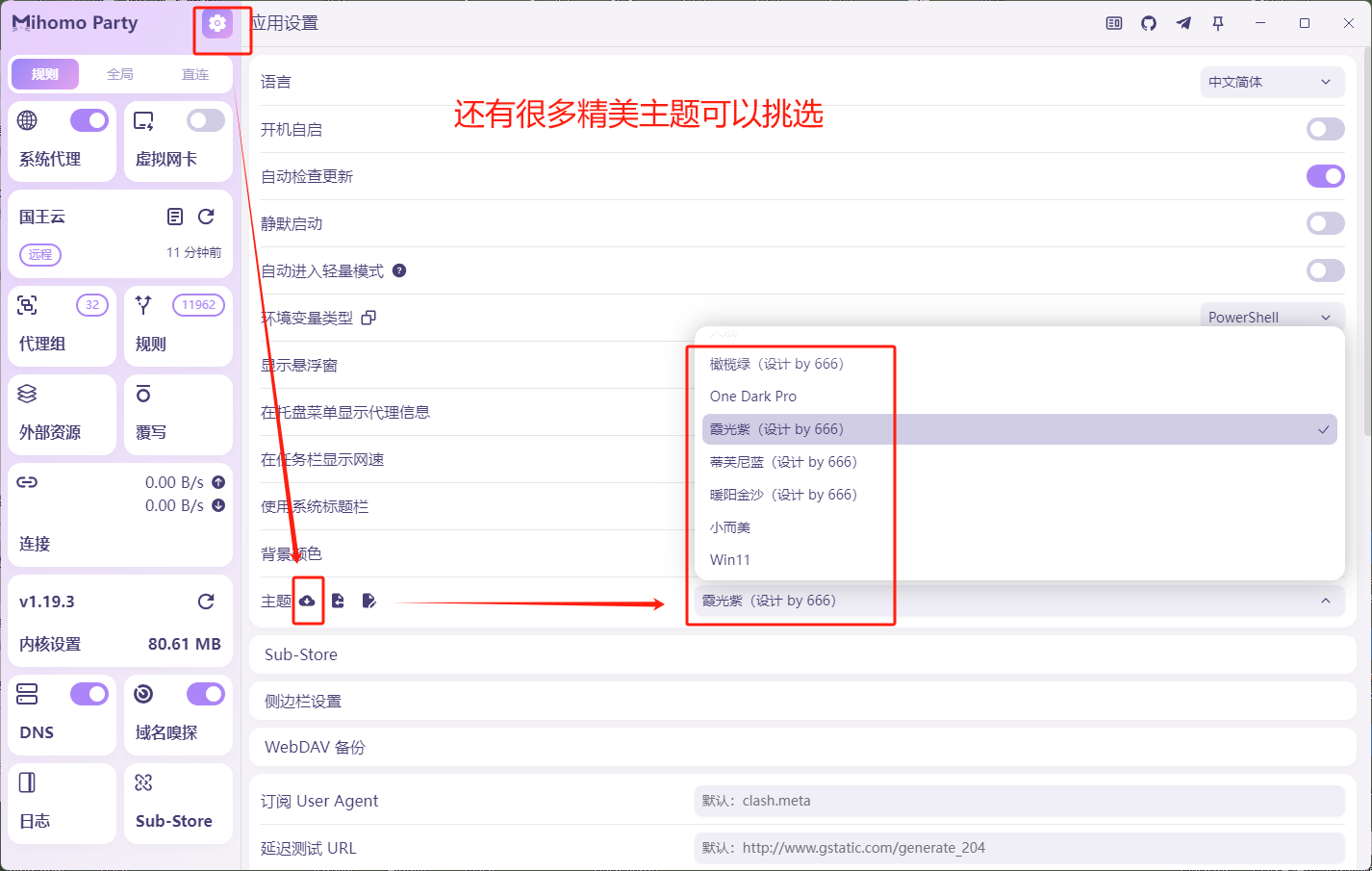
Task: Turn on 开机自启 auto-start toggle
Action: pos(1325,129)
